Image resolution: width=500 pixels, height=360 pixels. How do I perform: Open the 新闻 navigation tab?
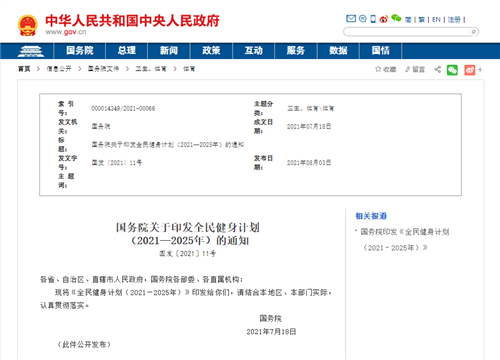(x=169, y=51)
